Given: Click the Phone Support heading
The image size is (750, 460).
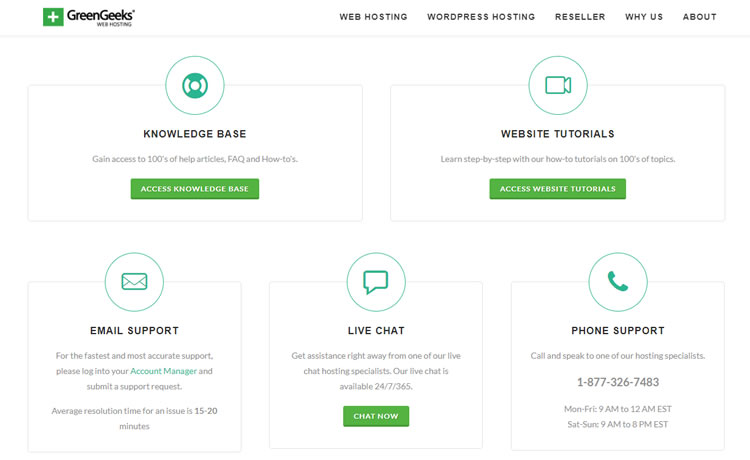Looking at the screenshot, I should [x=618, y=330].
